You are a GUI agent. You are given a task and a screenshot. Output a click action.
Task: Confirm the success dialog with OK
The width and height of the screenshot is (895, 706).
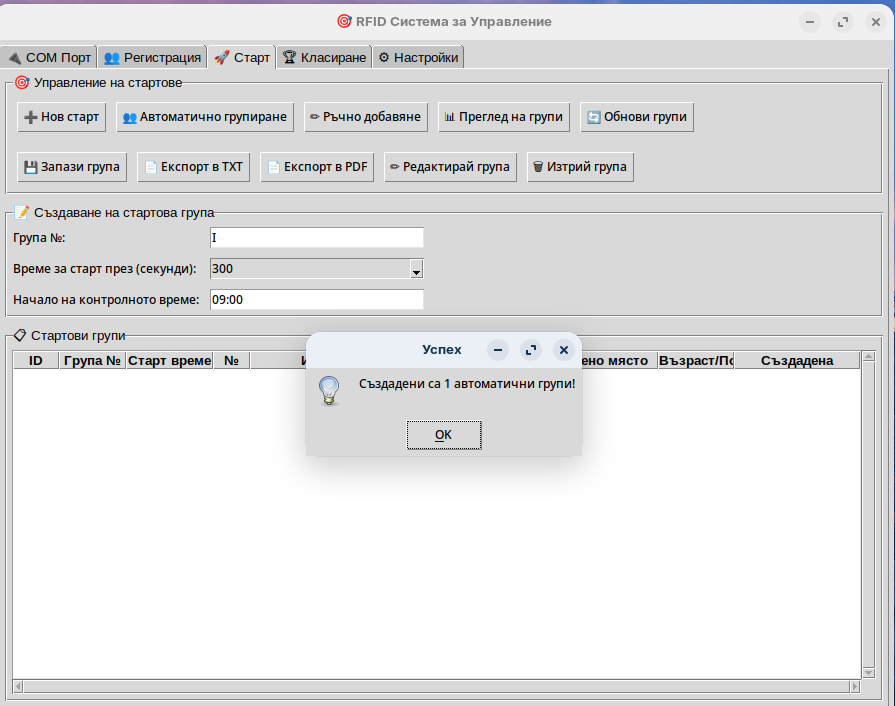pyautogui.click(x=444, y=435)
